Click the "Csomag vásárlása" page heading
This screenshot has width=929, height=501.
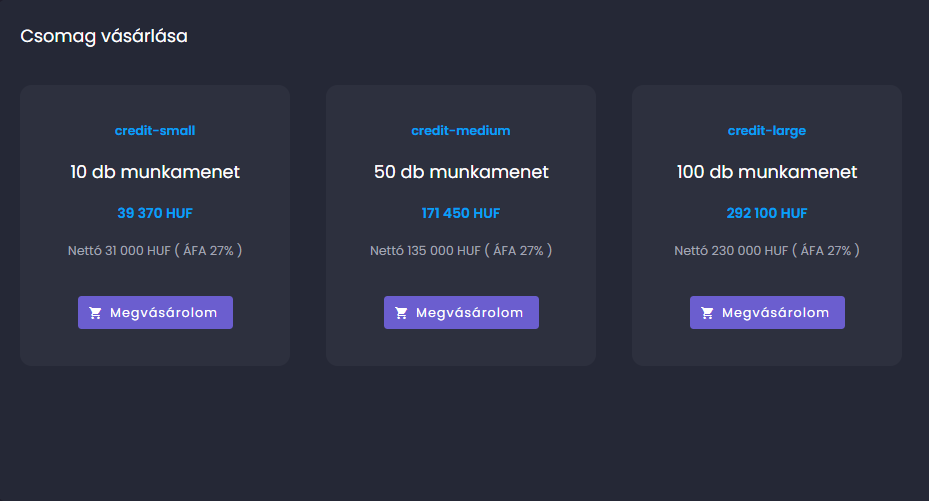pos(104,36)
